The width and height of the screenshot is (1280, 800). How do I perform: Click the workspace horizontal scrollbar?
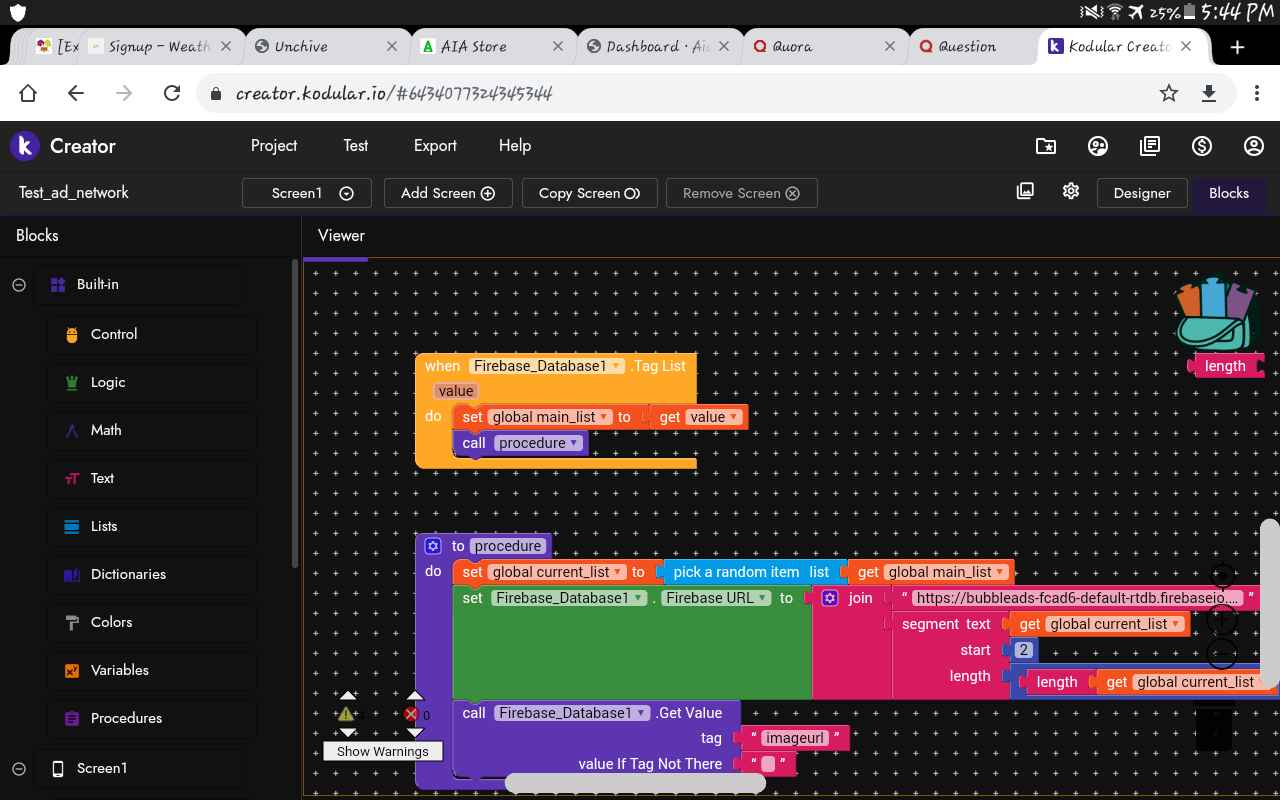click(635, 783)
